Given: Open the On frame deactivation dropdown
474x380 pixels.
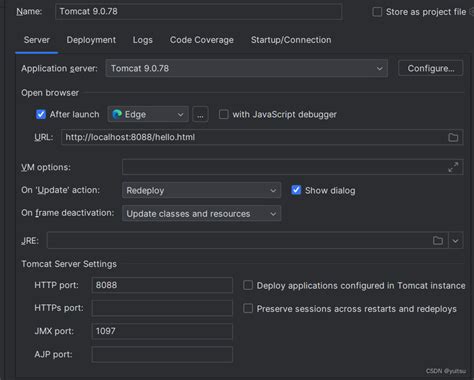Looking at the screenshot, I should tap(201, 213).
